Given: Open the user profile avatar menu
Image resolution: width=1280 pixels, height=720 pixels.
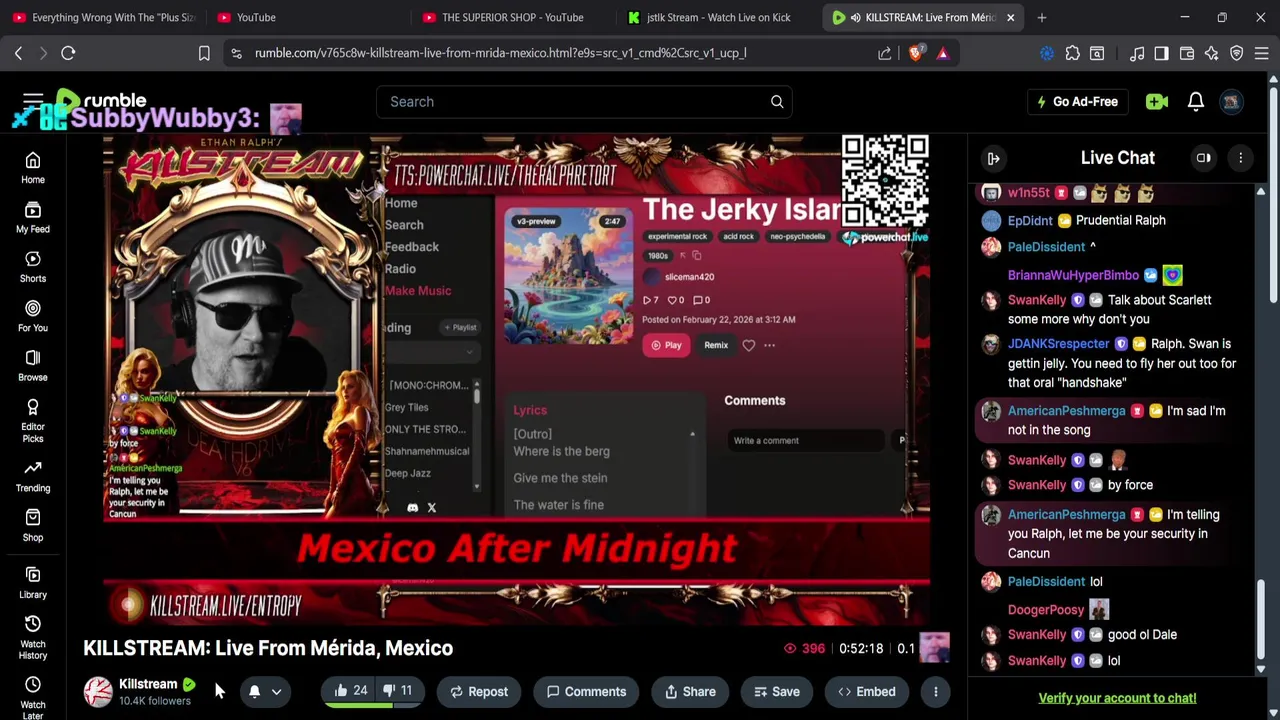Looking at the screenshot, I should click(x=1232, y=101).
